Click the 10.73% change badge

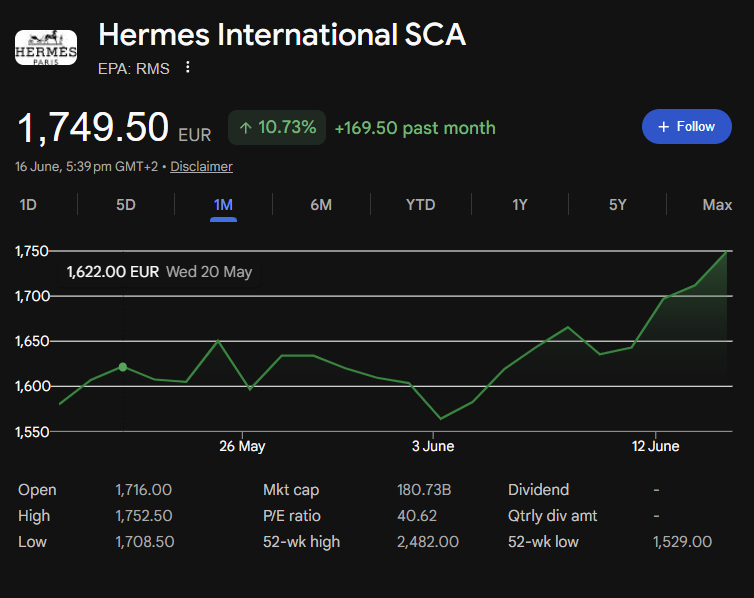pyautogui.click(x=277, y=127)
